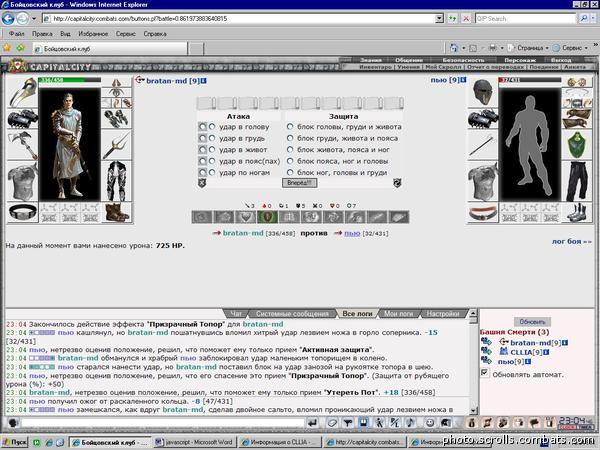Screen dimensions: 600x450
Task: Open the 'Настройки' tab
Action: point(443,314)
